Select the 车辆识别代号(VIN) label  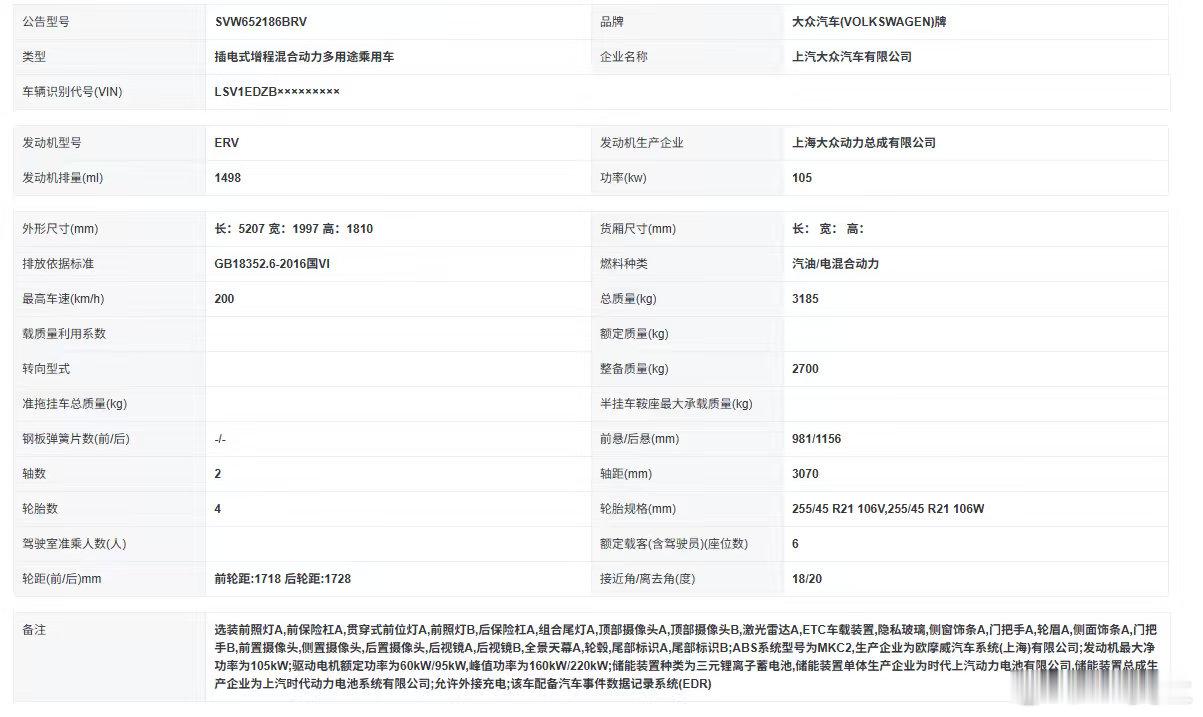[71, 92]
